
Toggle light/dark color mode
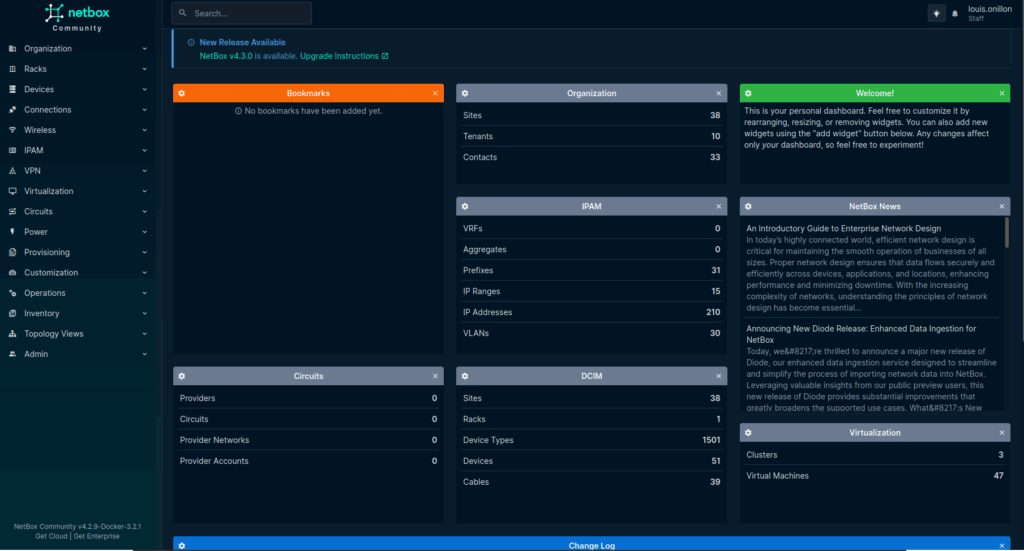936,13
